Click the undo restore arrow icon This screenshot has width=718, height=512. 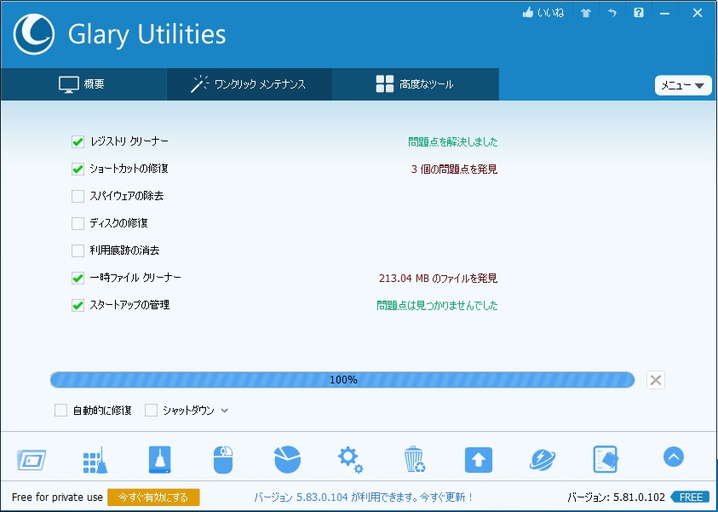coord(612,13)
